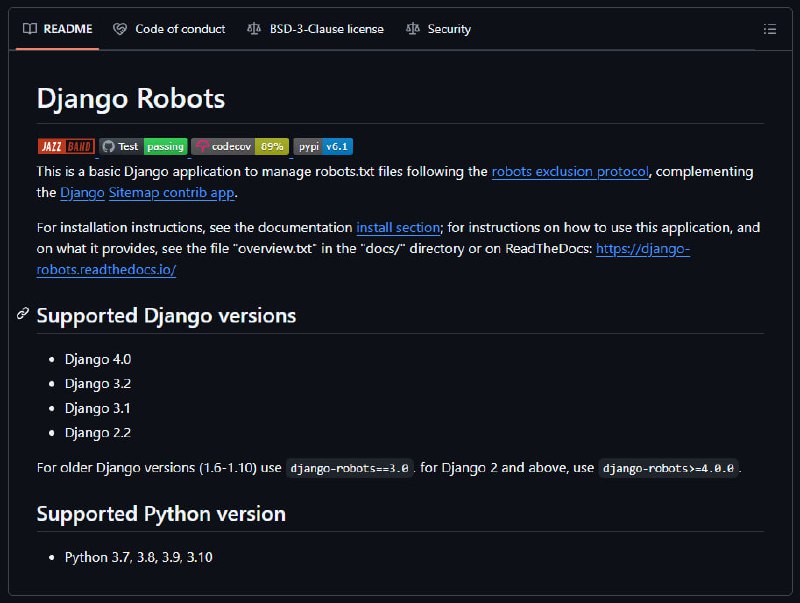
Task: Open the Django Sitemap contrib app link
Action: [x=147, y=192]
